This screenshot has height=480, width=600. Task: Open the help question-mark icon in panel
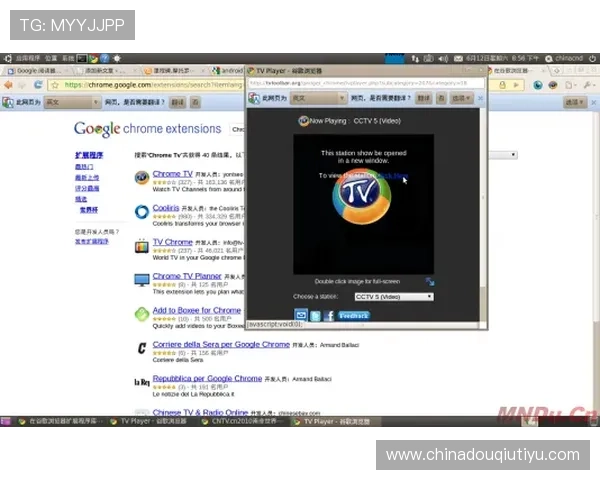point(105,59)
